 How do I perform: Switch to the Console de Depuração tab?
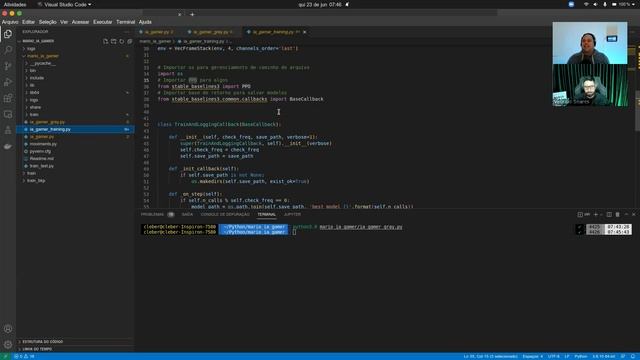[x=225, y=214]
